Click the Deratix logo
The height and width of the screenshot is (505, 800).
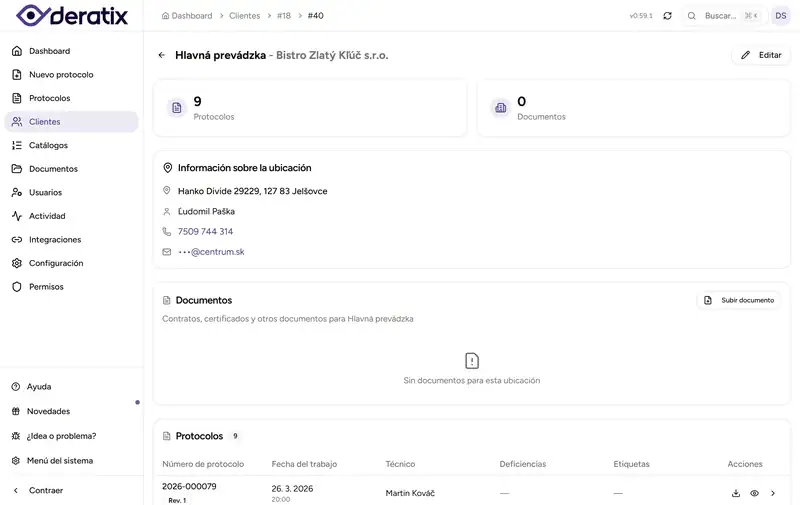[72, 15]
